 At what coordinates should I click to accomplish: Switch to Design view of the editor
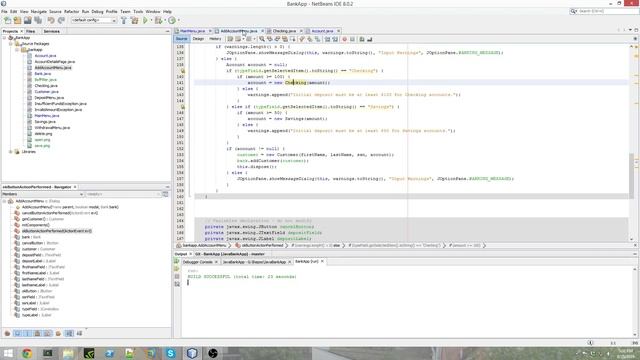[198, 39]
